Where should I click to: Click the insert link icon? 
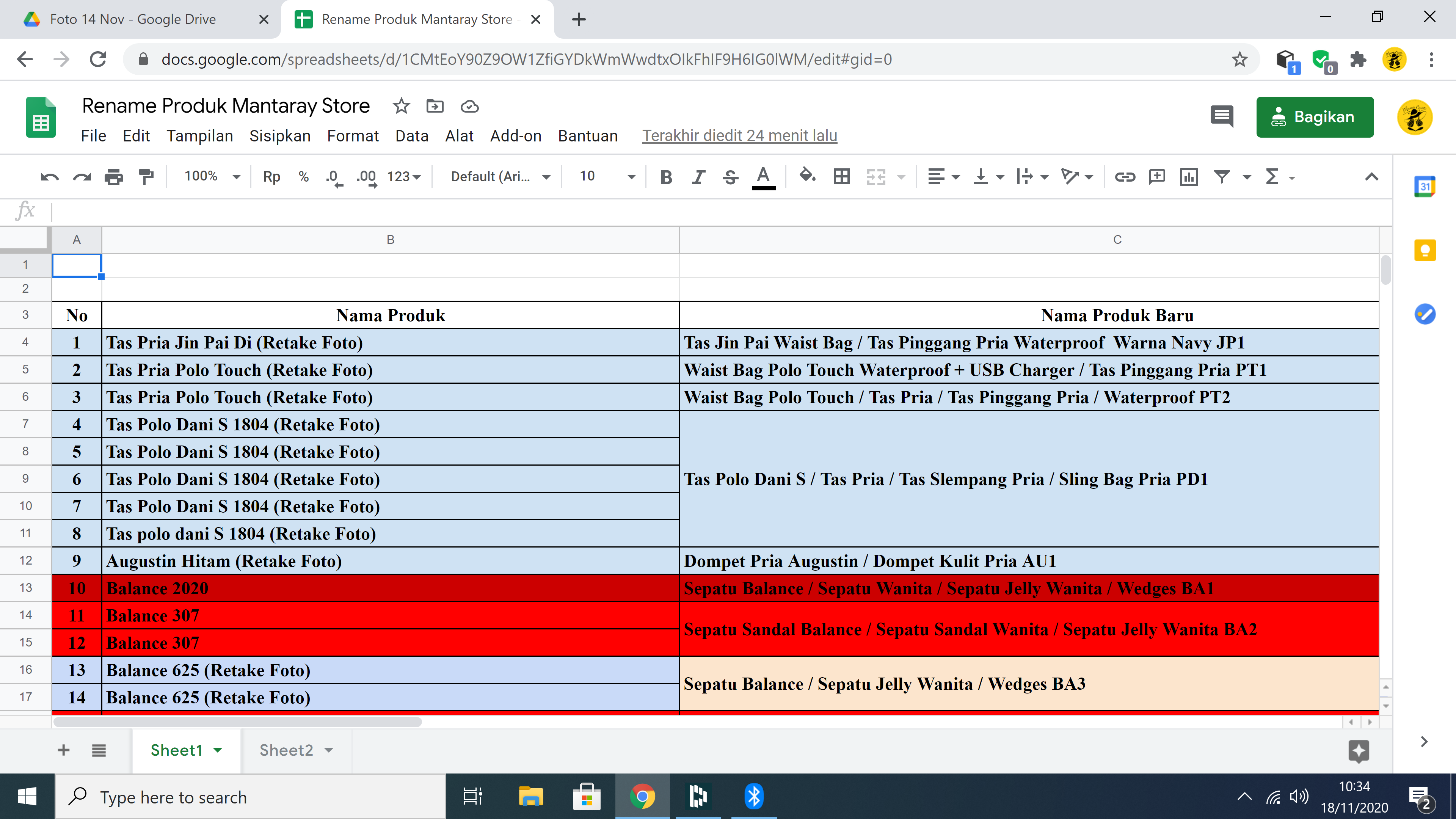click(x=1124, y=177)
